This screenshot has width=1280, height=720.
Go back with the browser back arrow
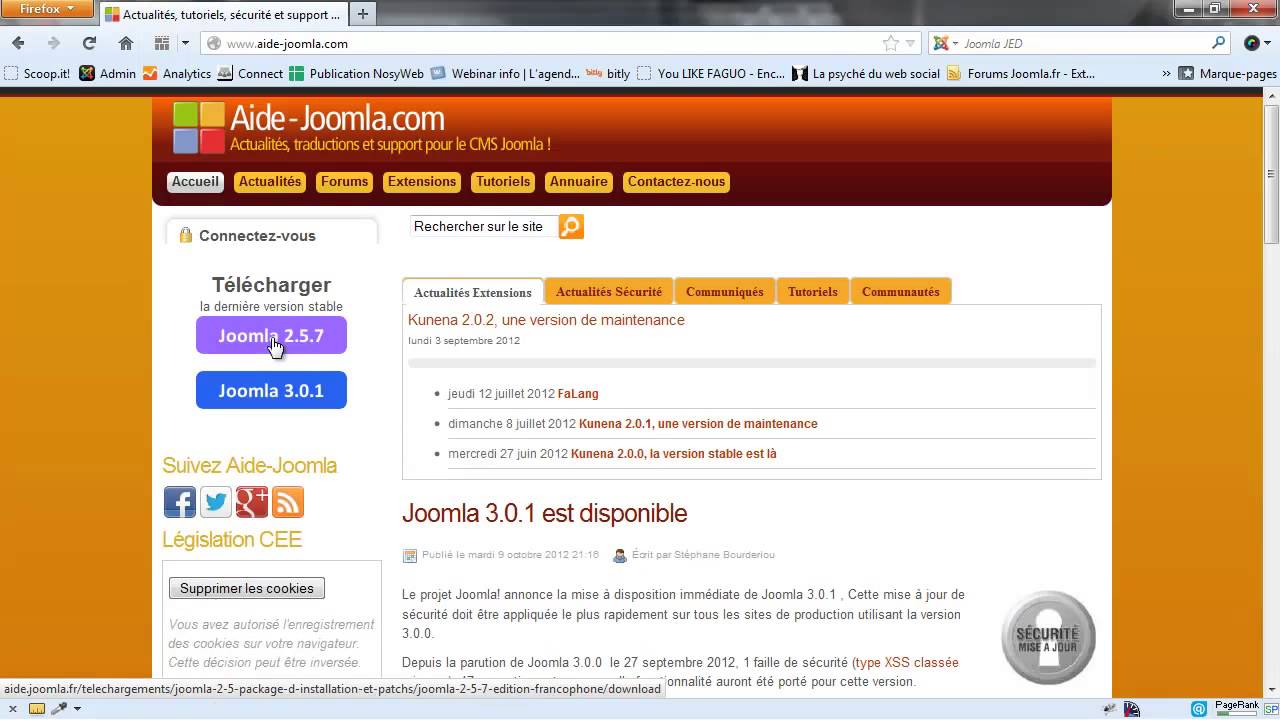pyautogui.click(x=18, y=43)
